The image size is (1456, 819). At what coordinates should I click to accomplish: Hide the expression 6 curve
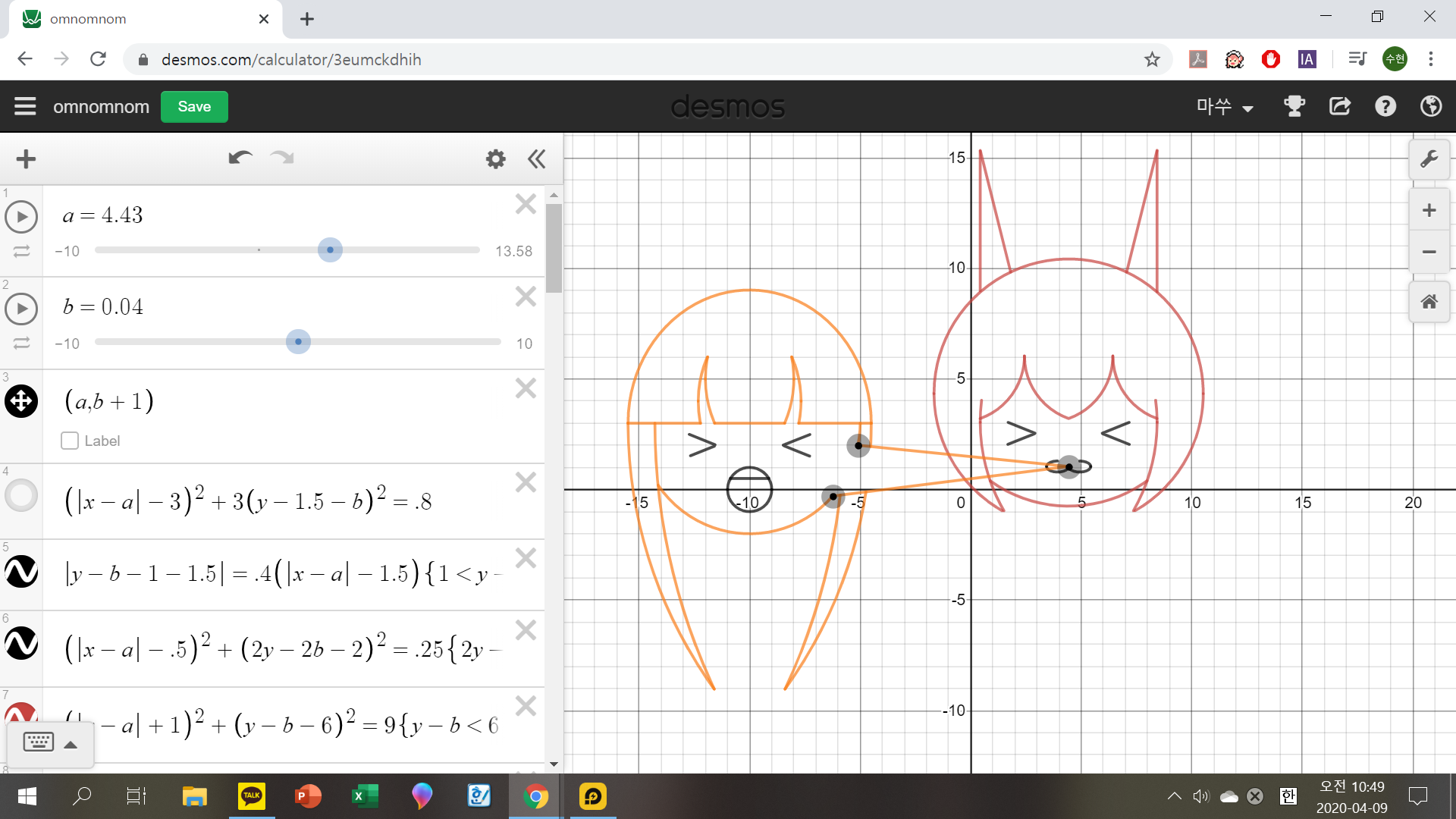click(21, 643)
